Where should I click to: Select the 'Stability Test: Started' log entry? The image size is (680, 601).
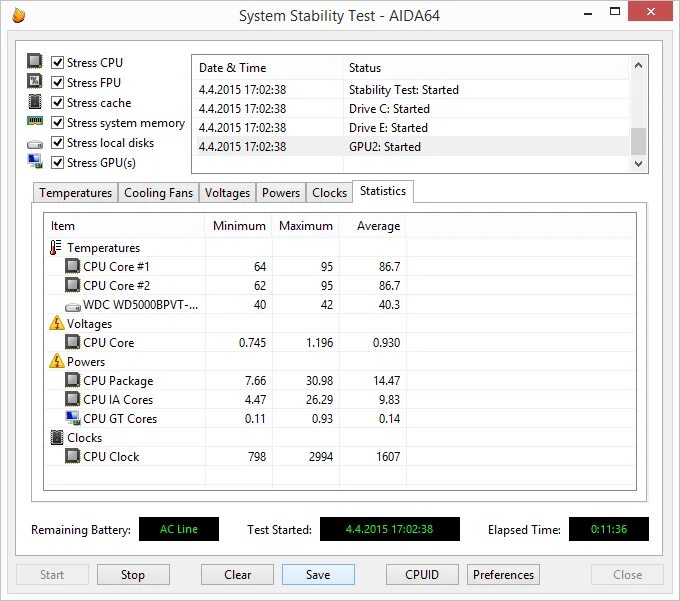pyautogui.click(x=411, y=90)
